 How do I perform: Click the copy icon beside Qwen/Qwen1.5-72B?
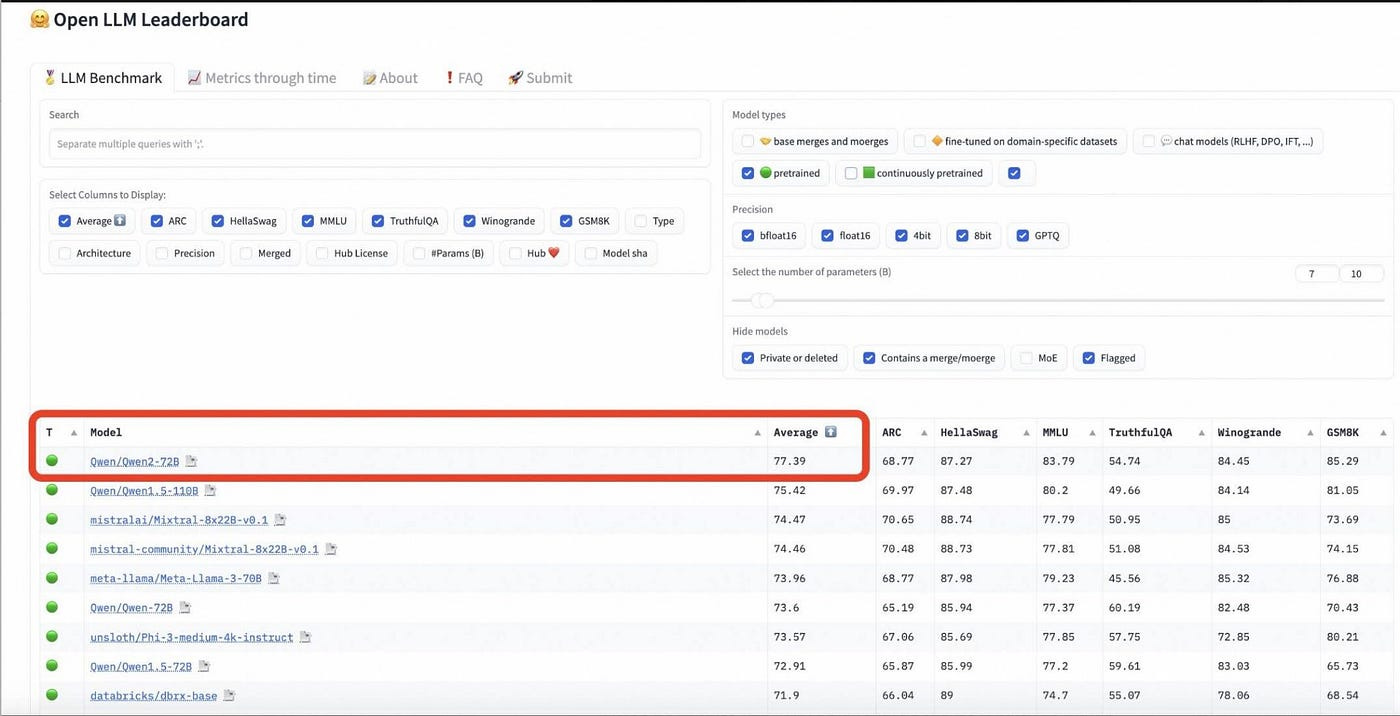coord(203,666)
